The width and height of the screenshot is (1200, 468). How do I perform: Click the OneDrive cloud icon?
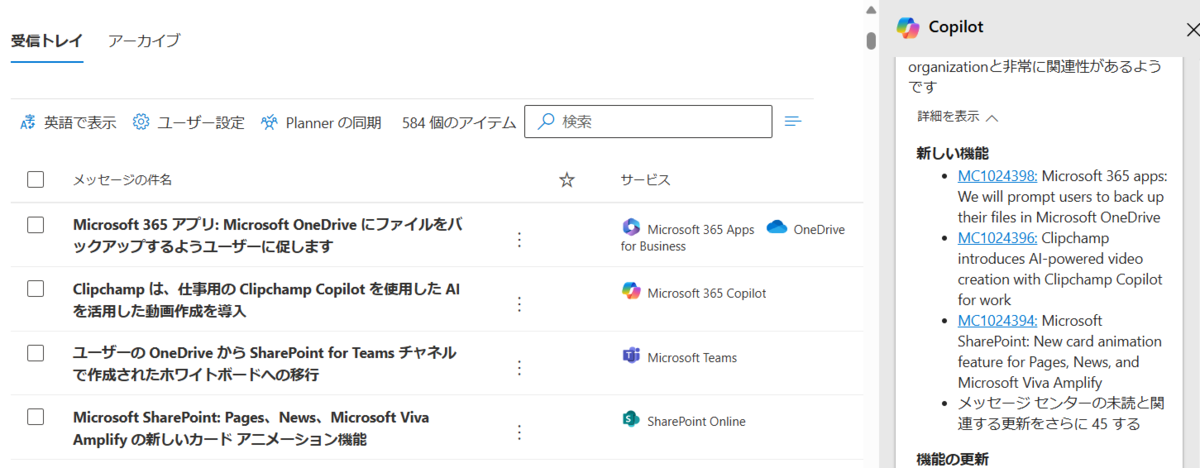[x=777, y=228]
